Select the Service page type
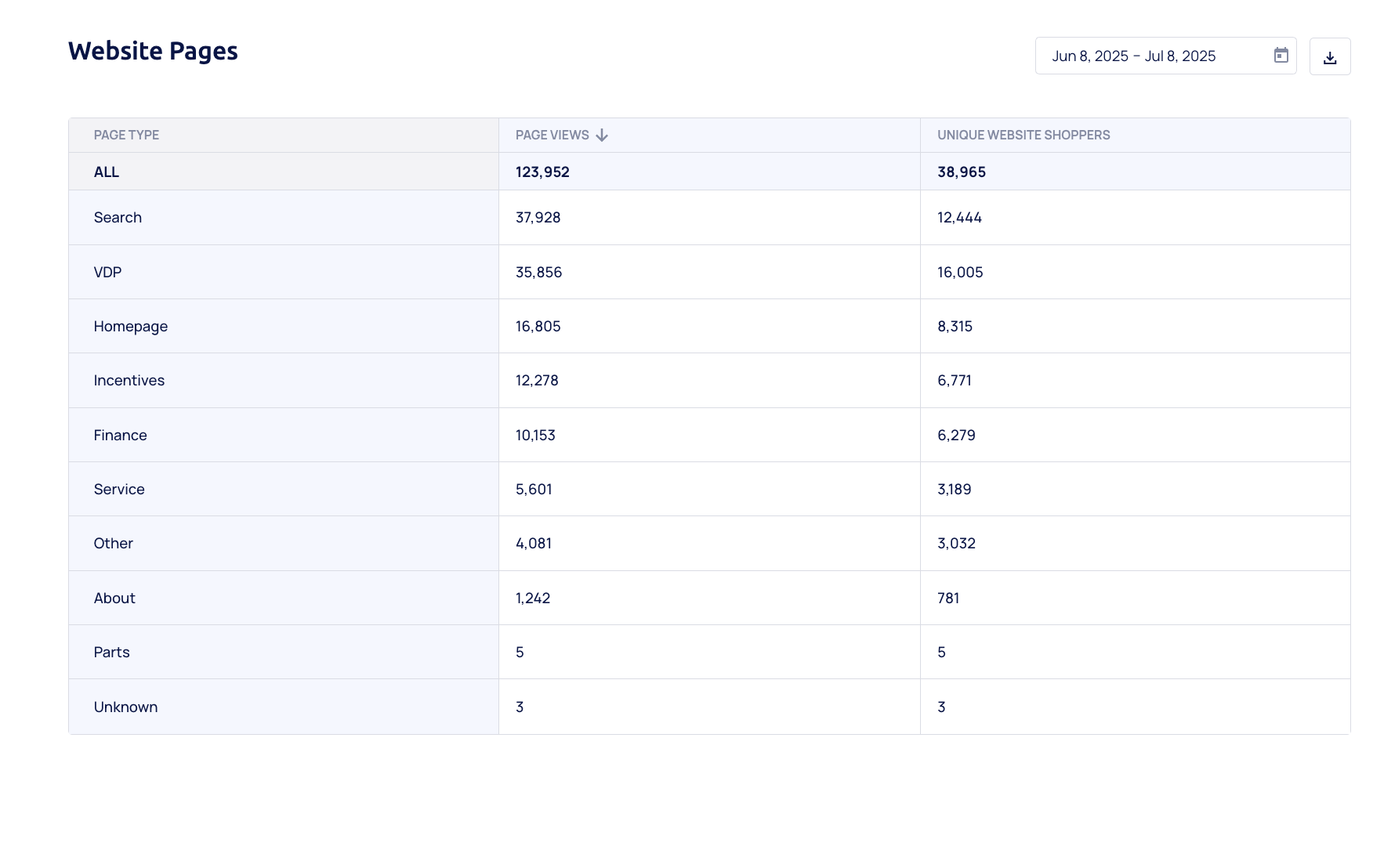Screen dimensions: 1384x868 pos(119,490)
